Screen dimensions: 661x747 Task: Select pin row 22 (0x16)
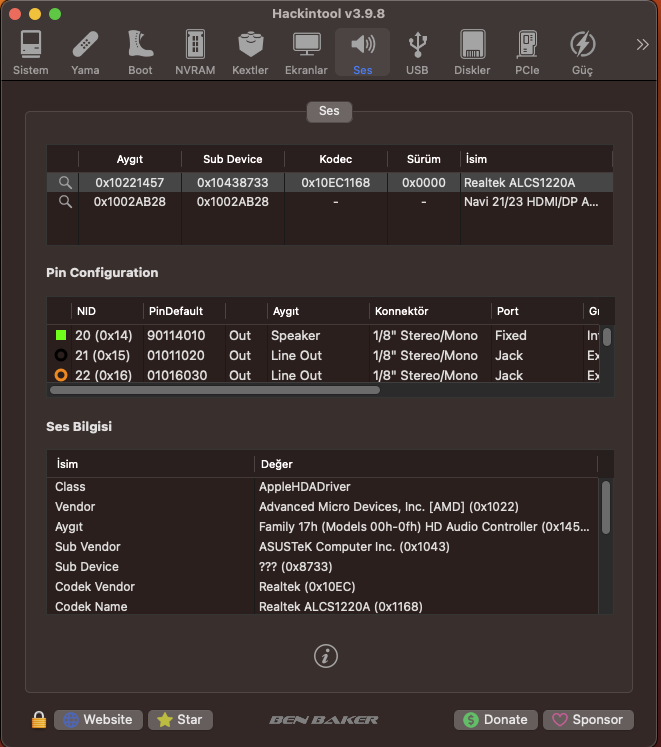(323, 374)
